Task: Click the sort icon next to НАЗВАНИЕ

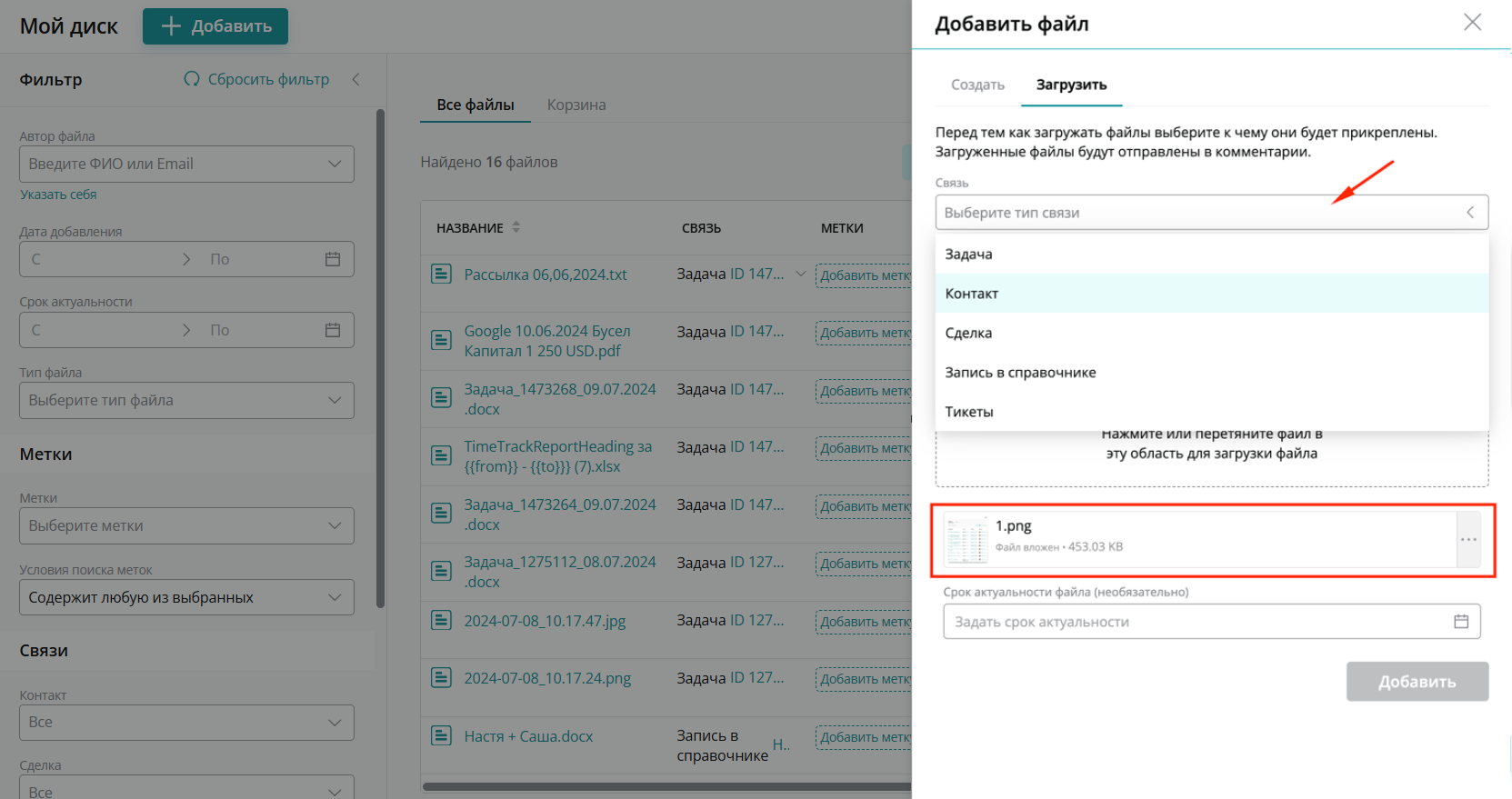Action: coord(516,227)
